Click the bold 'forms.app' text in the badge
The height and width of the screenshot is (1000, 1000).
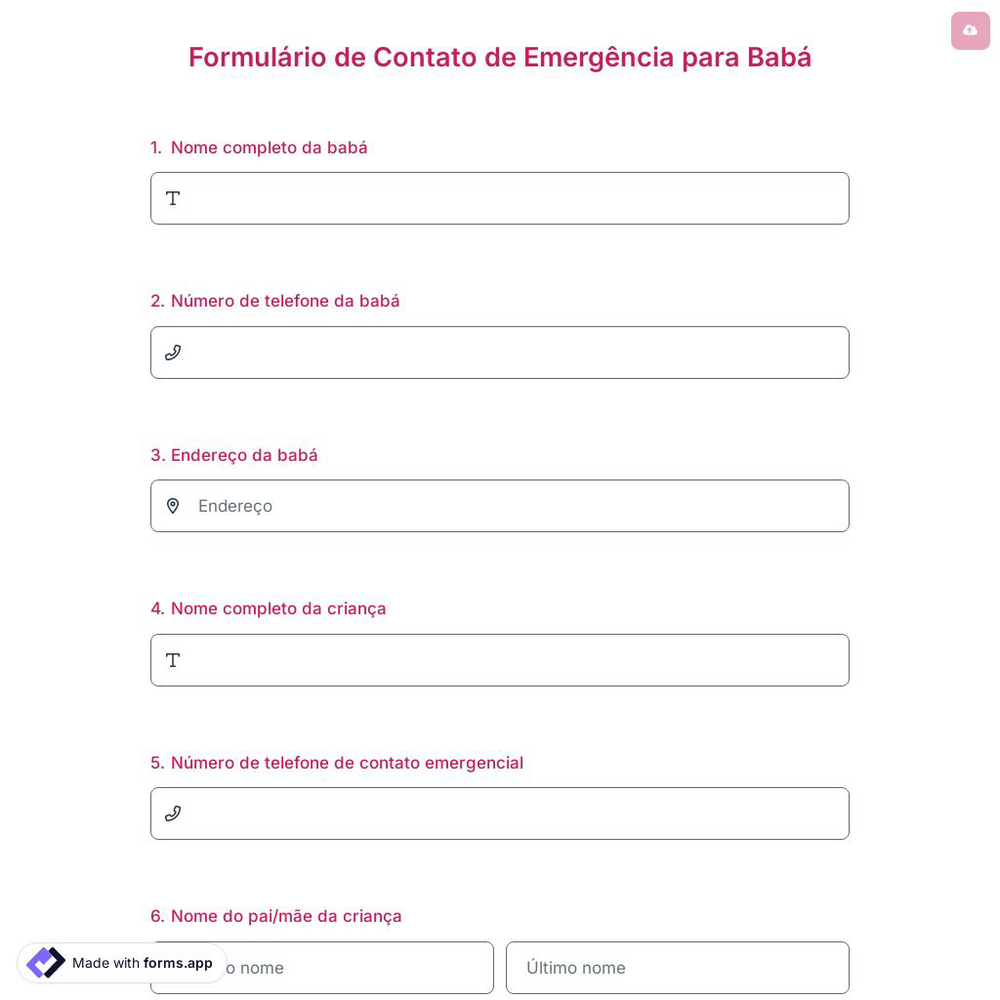coord(178,964)
